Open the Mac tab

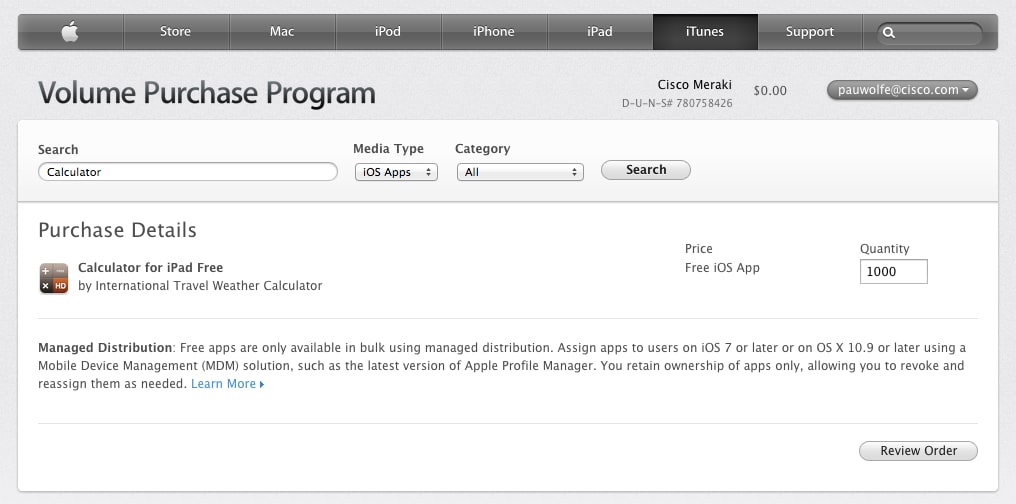click(282, 32)
